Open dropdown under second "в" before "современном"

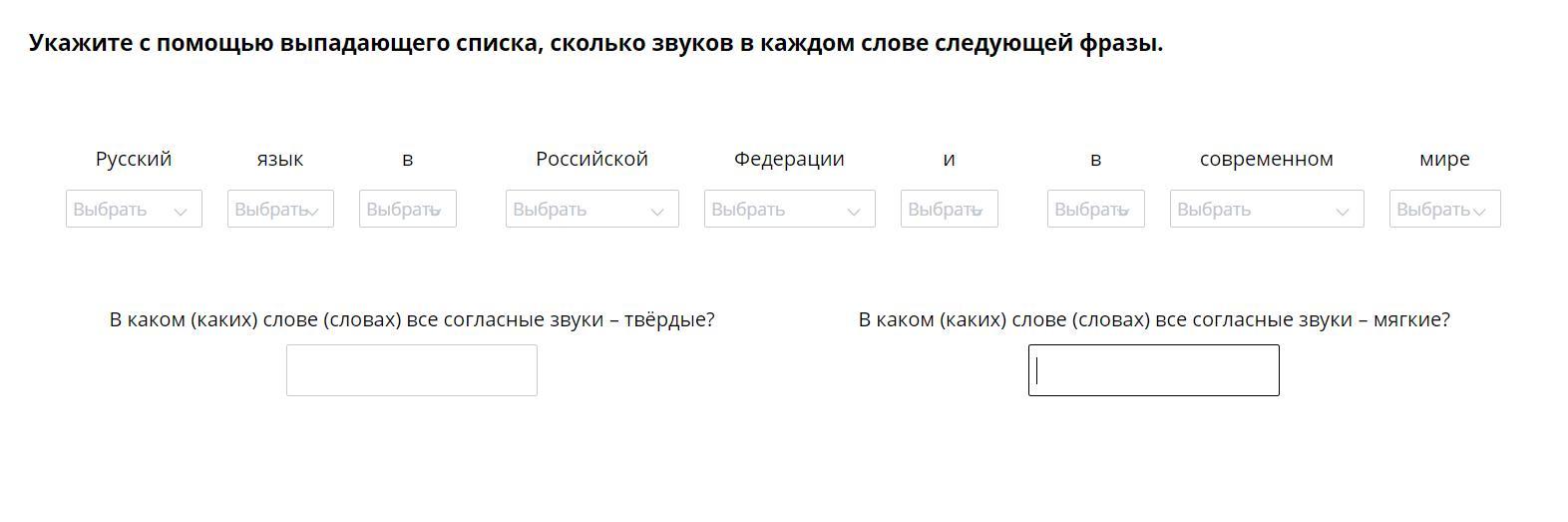click(x=1095, y=210)
